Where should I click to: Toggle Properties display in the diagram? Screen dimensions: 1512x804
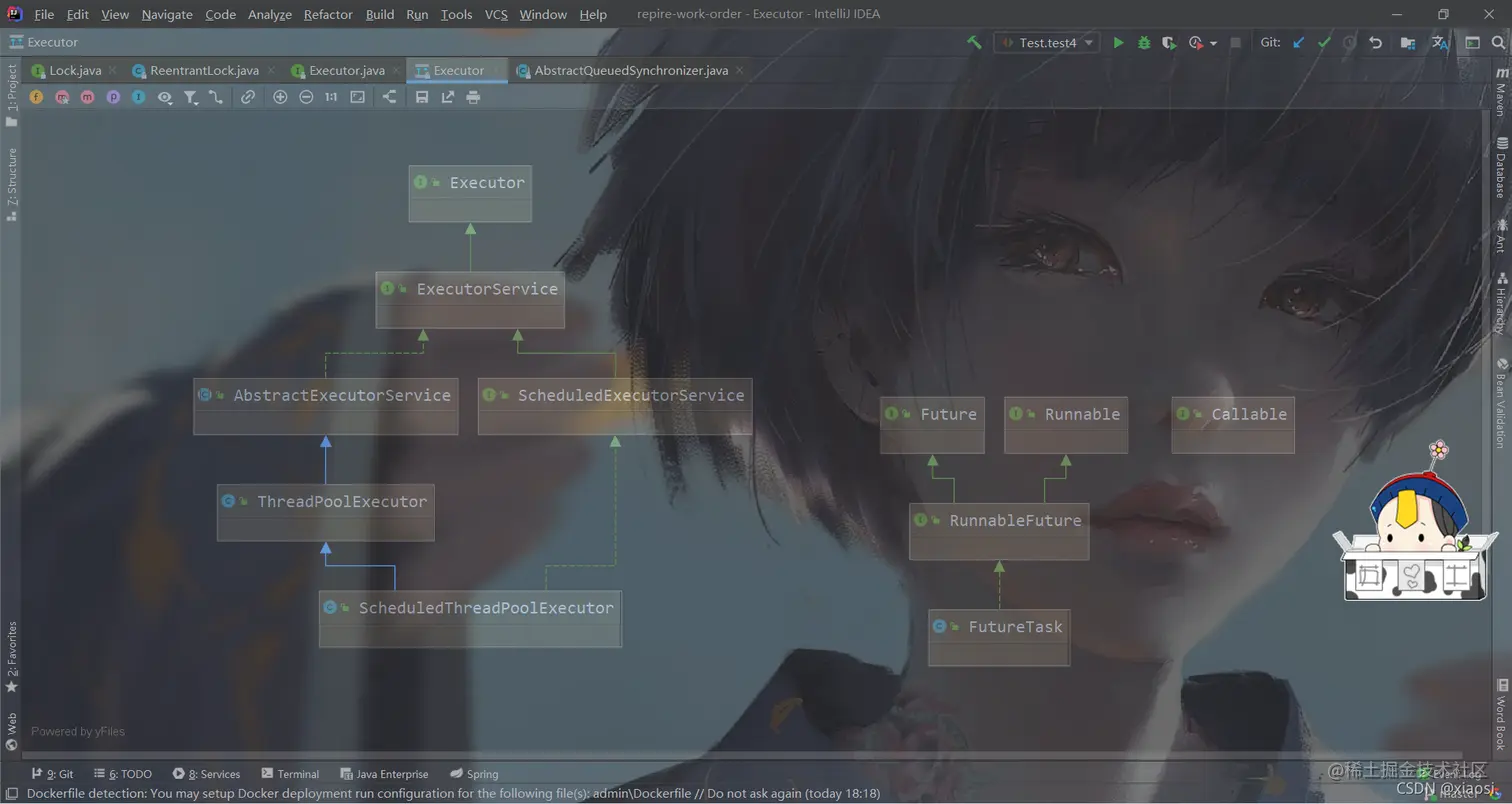(113, 97)
